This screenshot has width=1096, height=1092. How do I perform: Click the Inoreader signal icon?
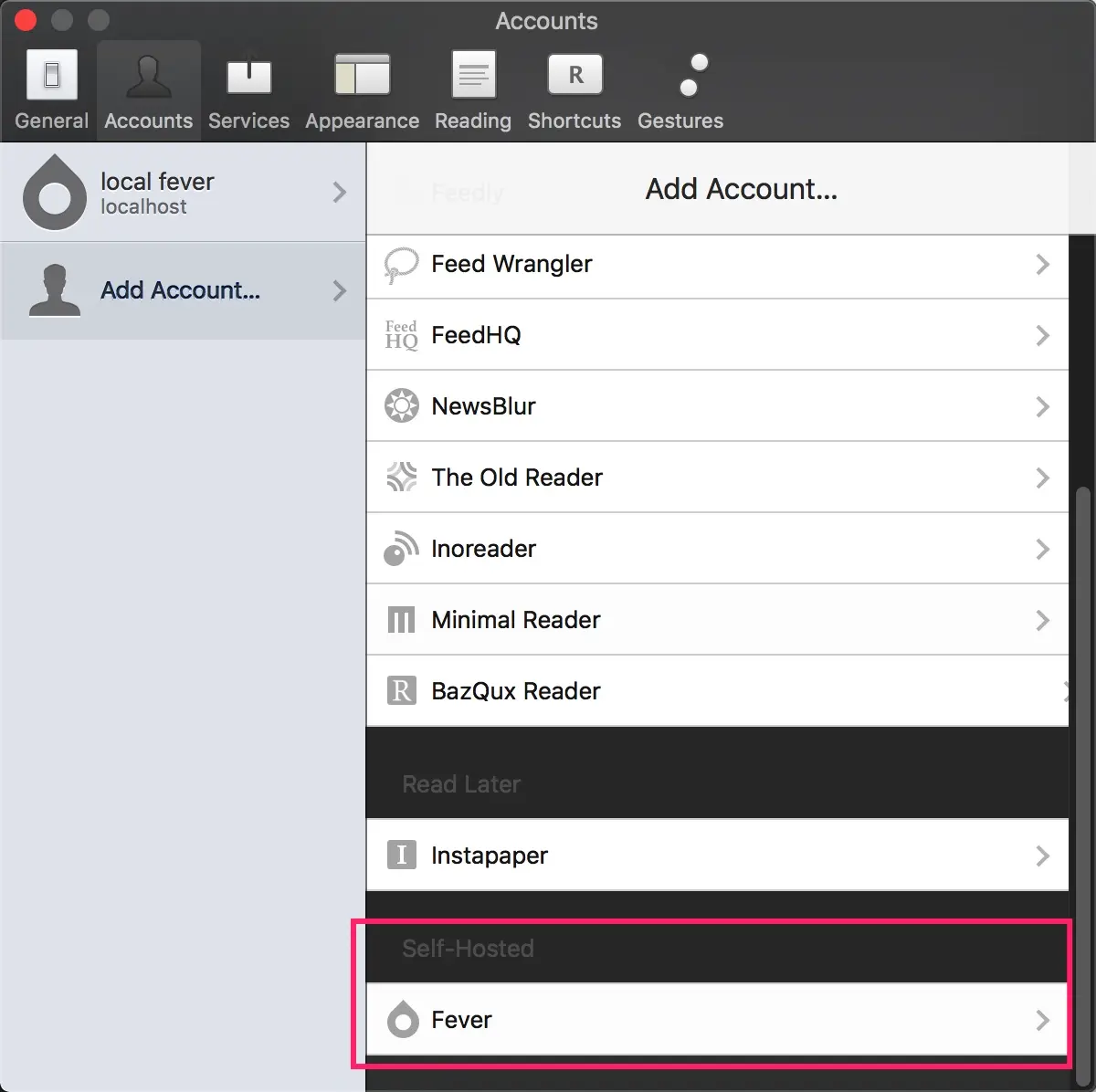(401, 549)
